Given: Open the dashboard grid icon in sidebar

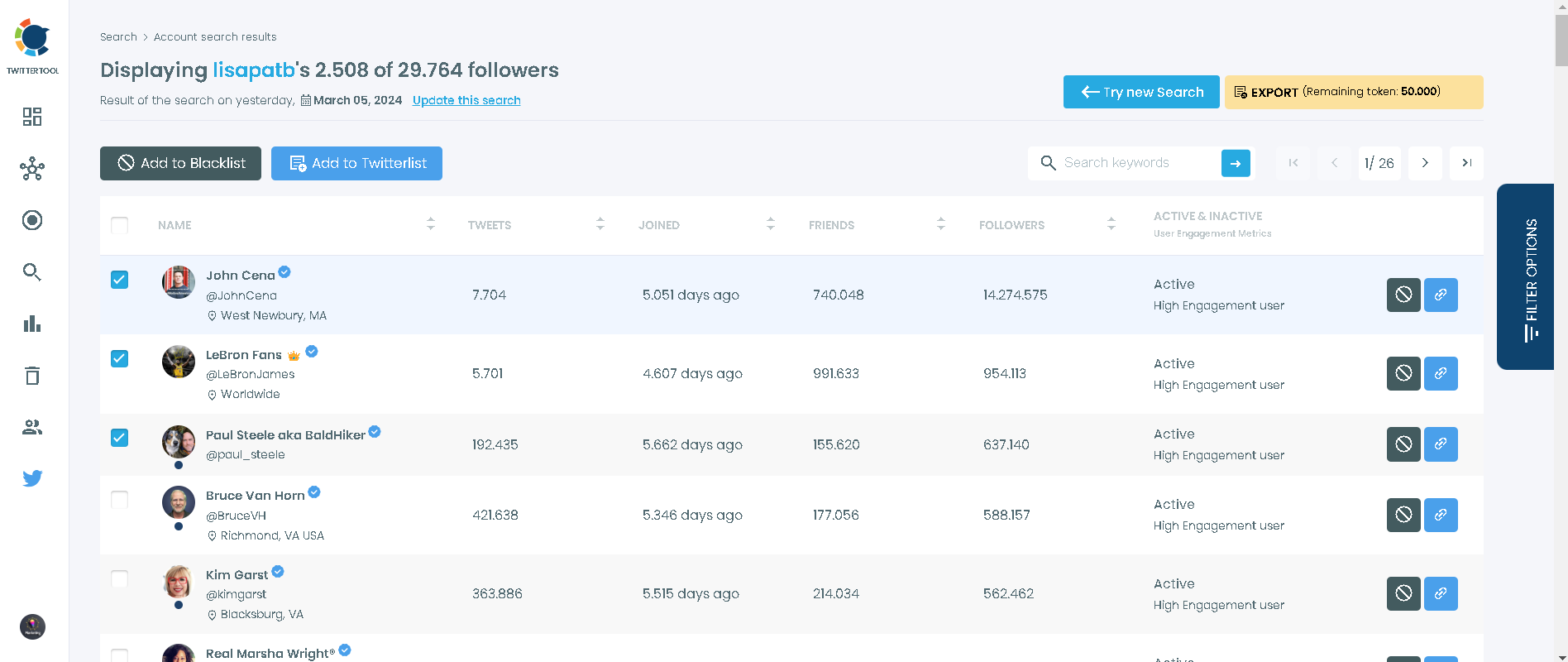Looking at the screenshot, I should (32, 117).
